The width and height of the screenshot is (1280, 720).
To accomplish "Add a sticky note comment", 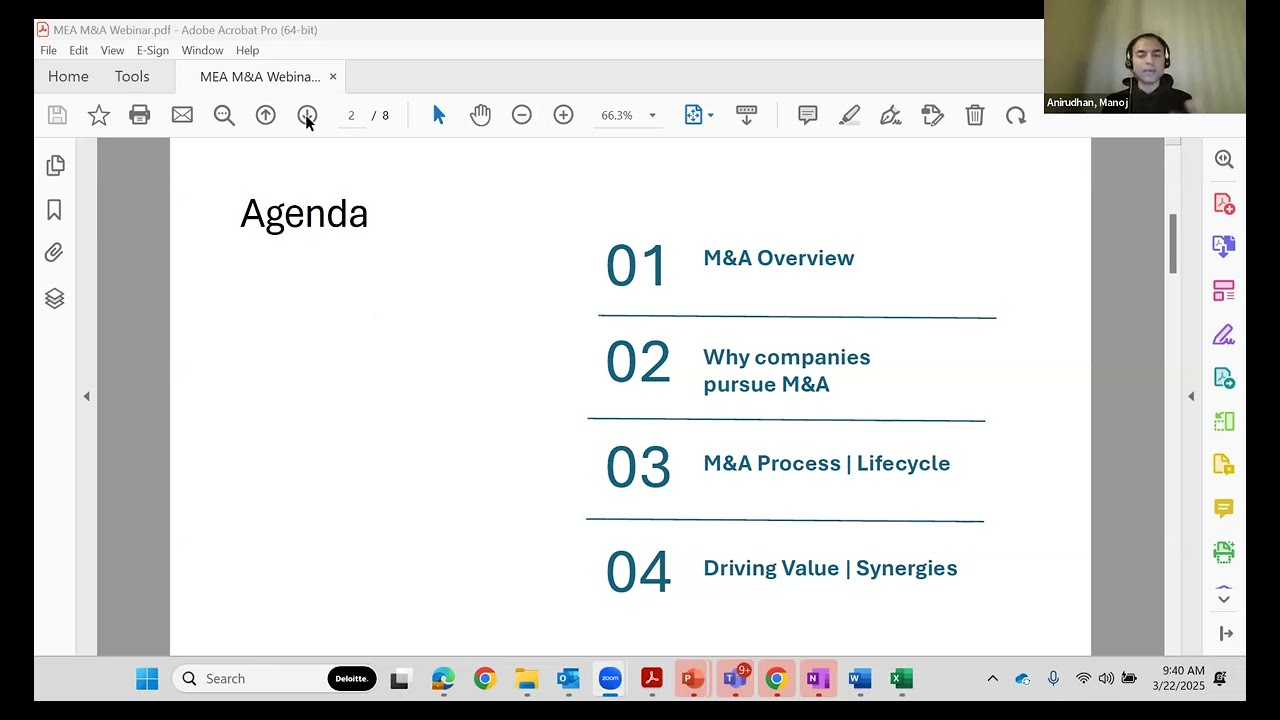I will point(807,115).
